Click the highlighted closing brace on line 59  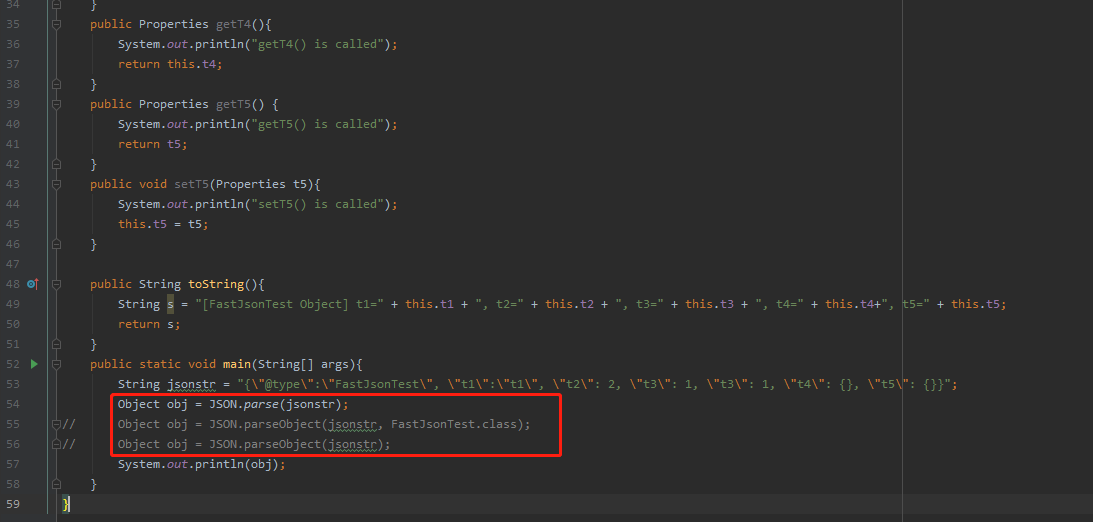point(66,504)
